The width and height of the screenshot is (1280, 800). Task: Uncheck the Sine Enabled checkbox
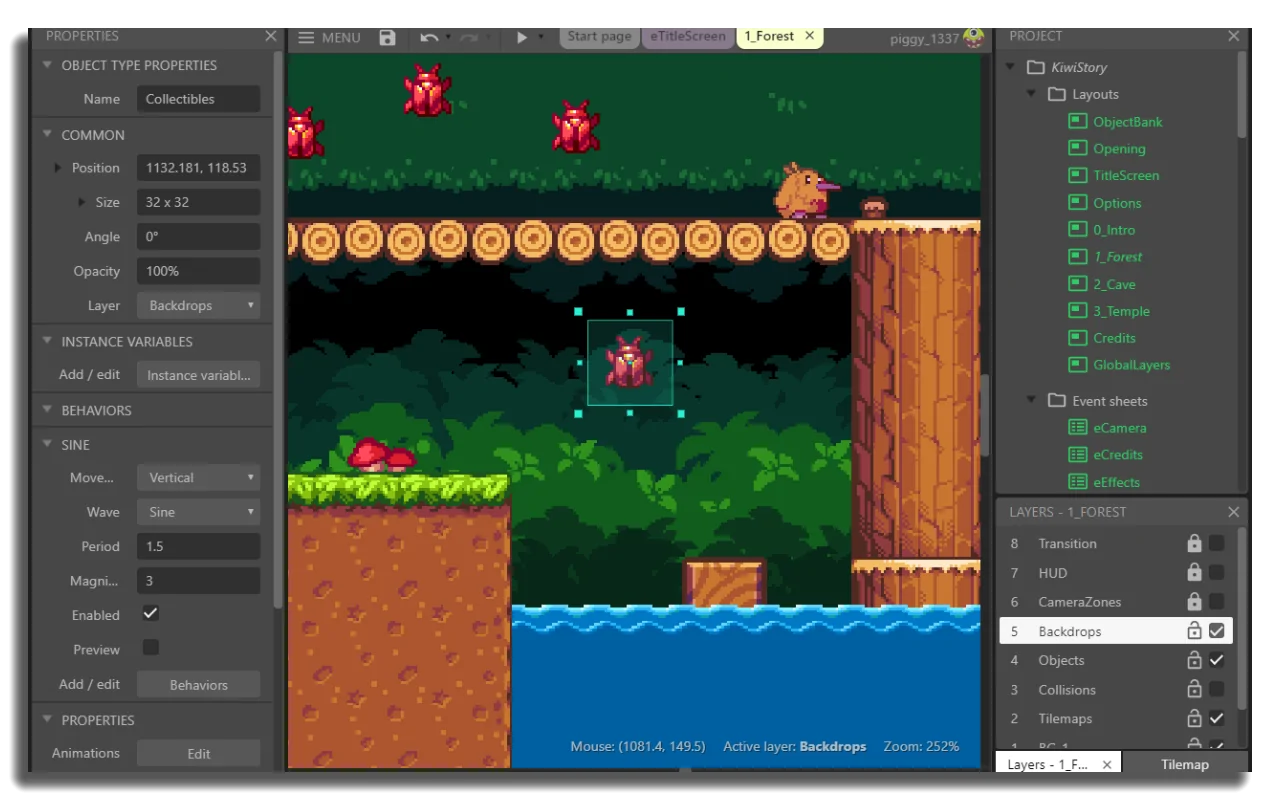(x=150, y=613)
